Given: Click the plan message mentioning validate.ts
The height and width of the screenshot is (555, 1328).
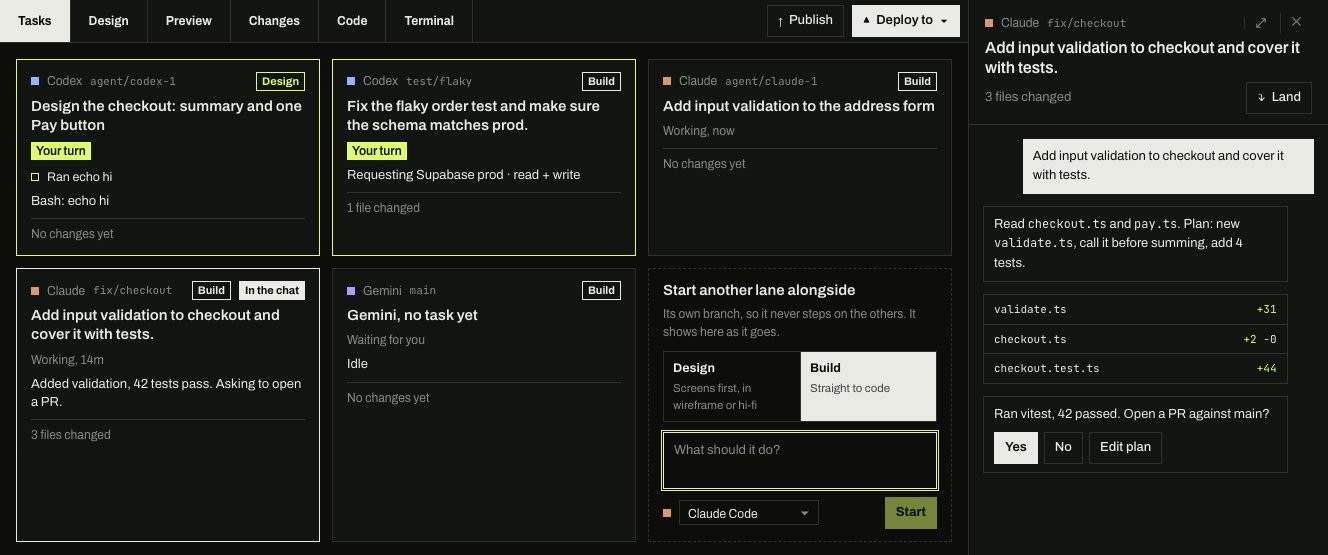Looking at the screenshot, I should pos(1135,243).
